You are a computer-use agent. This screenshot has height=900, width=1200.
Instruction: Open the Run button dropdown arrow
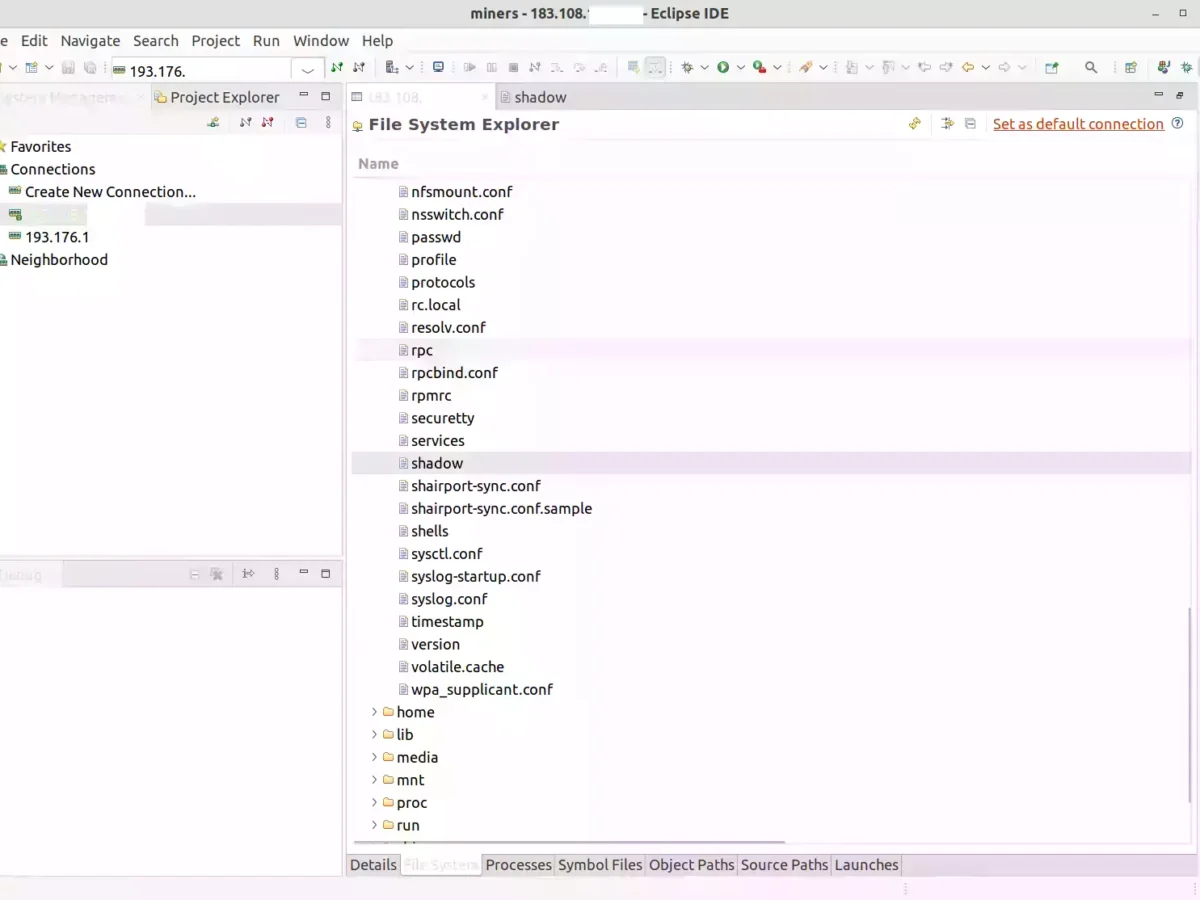tap(741, 68)
